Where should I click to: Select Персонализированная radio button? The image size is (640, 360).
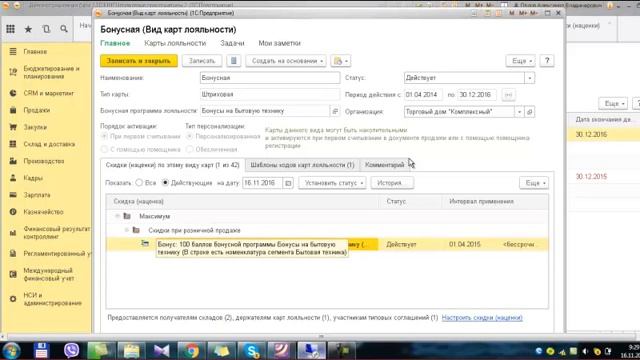(189, 136)
